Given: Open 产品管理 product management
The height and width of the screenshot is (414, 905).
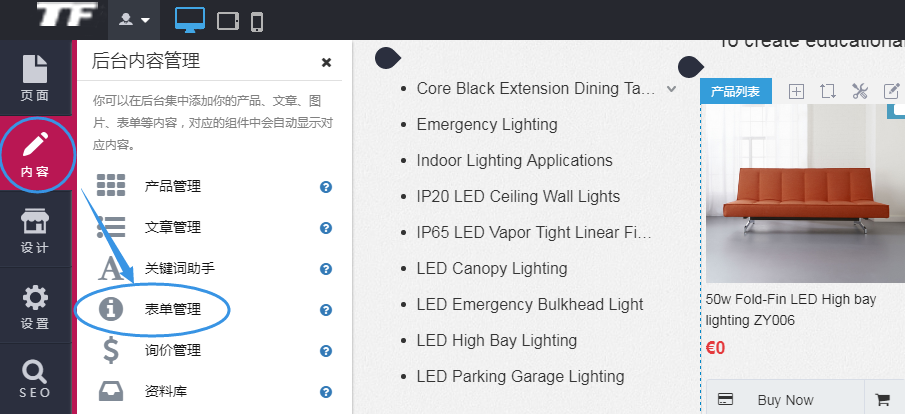Looking at the screenshot, I should (x=172, y=187).
